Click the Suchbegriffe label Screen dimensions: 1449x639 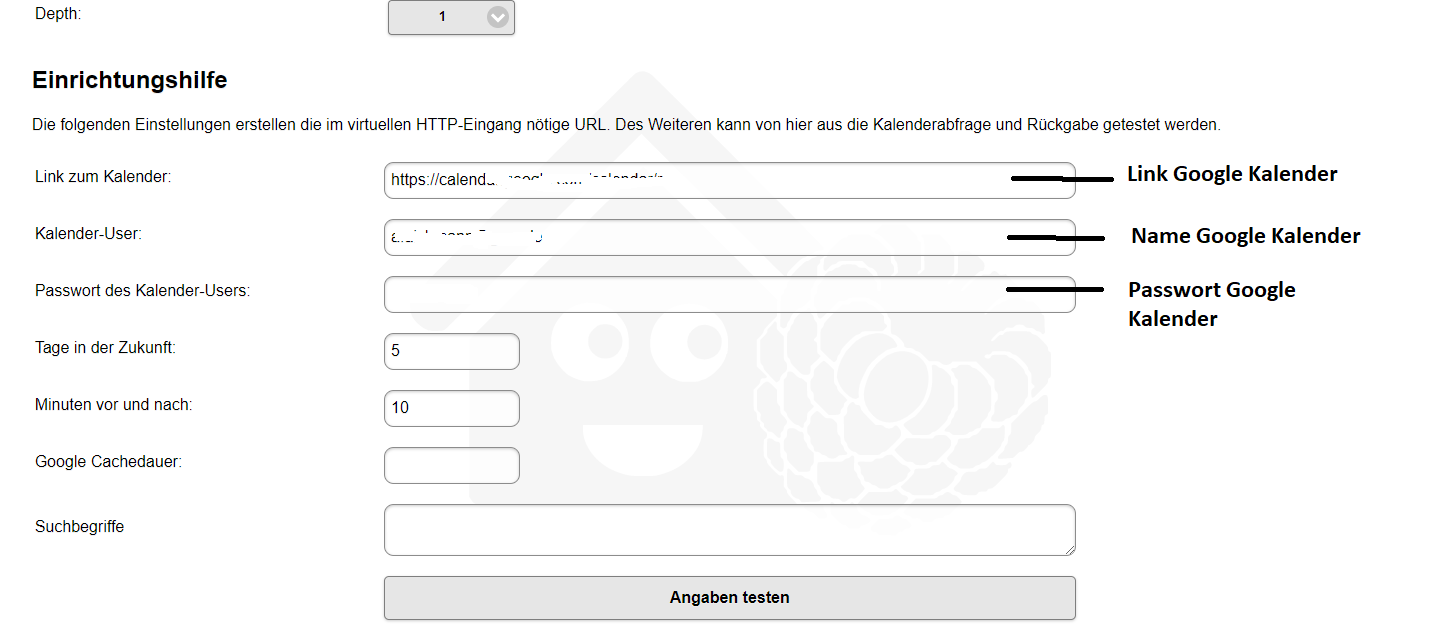[x=80, y=526]
